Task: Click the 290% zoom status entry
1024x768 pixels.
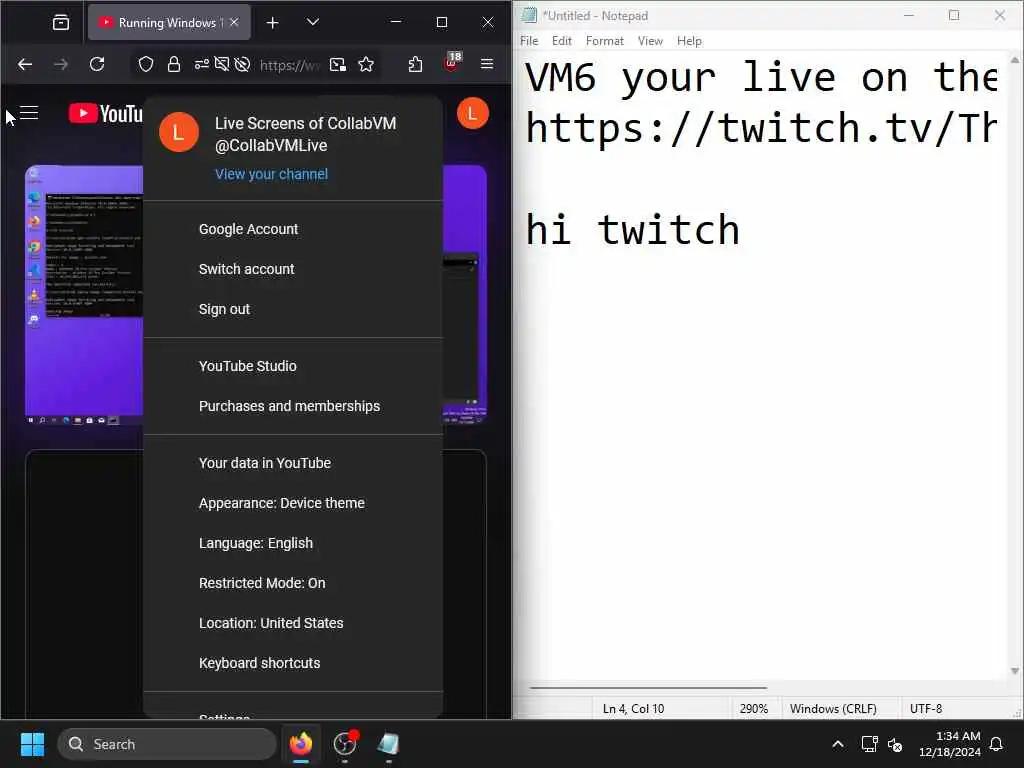Action: [x=754, y=709]
